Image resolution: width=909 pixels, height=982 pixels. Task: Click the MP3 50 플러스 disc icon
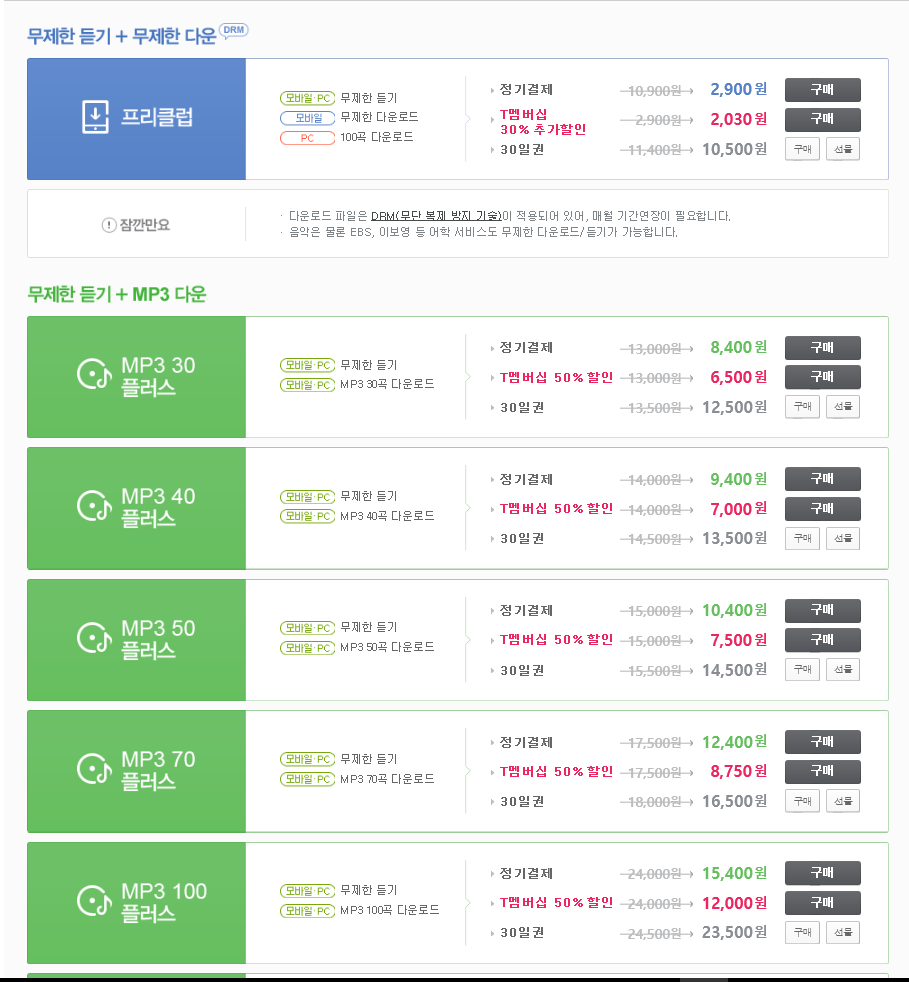[93, 638]
